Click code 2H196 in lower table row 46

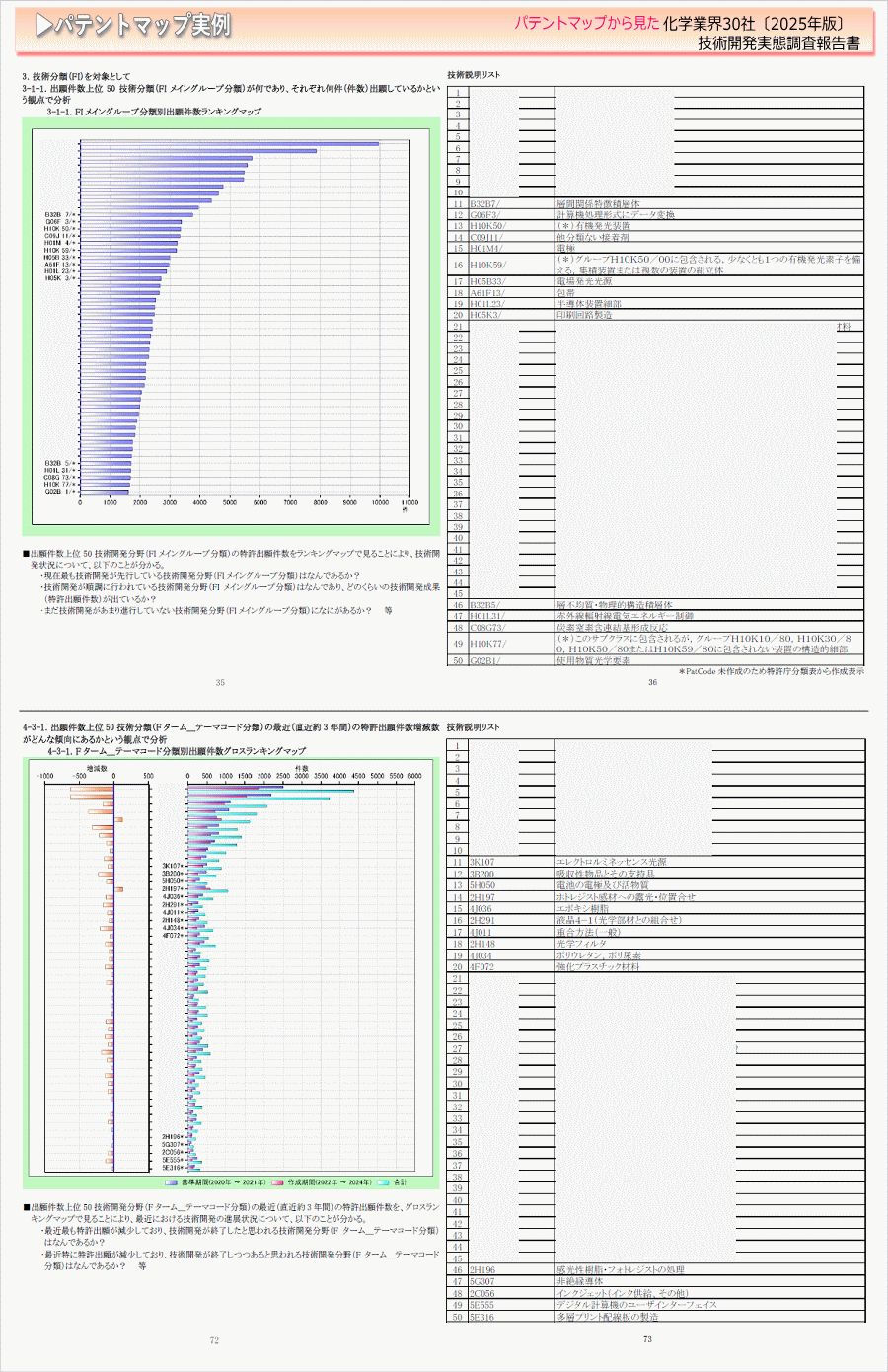[482, 1270]
